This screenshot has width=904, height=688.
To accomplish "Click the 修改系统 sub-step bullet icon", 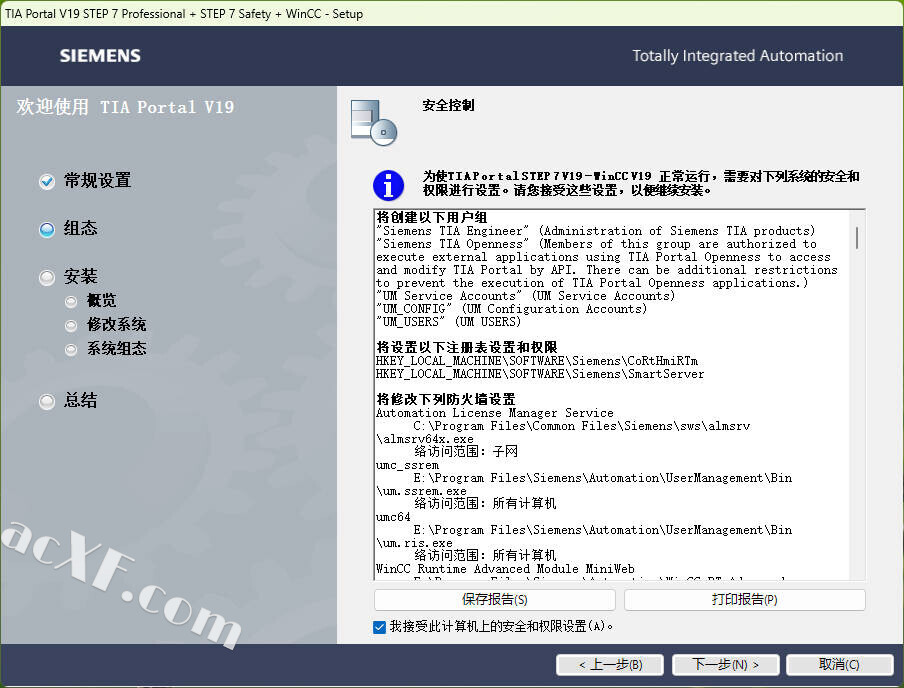I will click(71, 325).
